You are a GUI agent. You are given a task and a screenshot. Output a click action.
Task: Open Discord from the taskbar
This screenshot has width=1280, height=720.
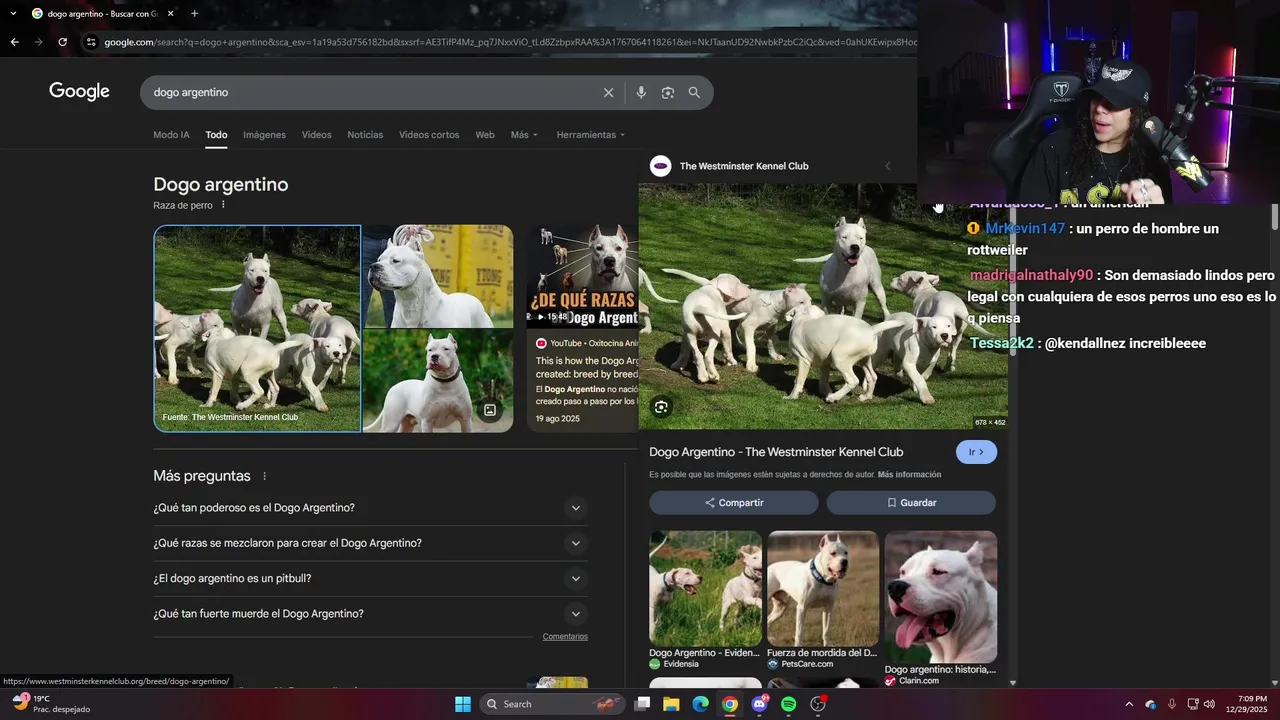[x=759, y=704]
